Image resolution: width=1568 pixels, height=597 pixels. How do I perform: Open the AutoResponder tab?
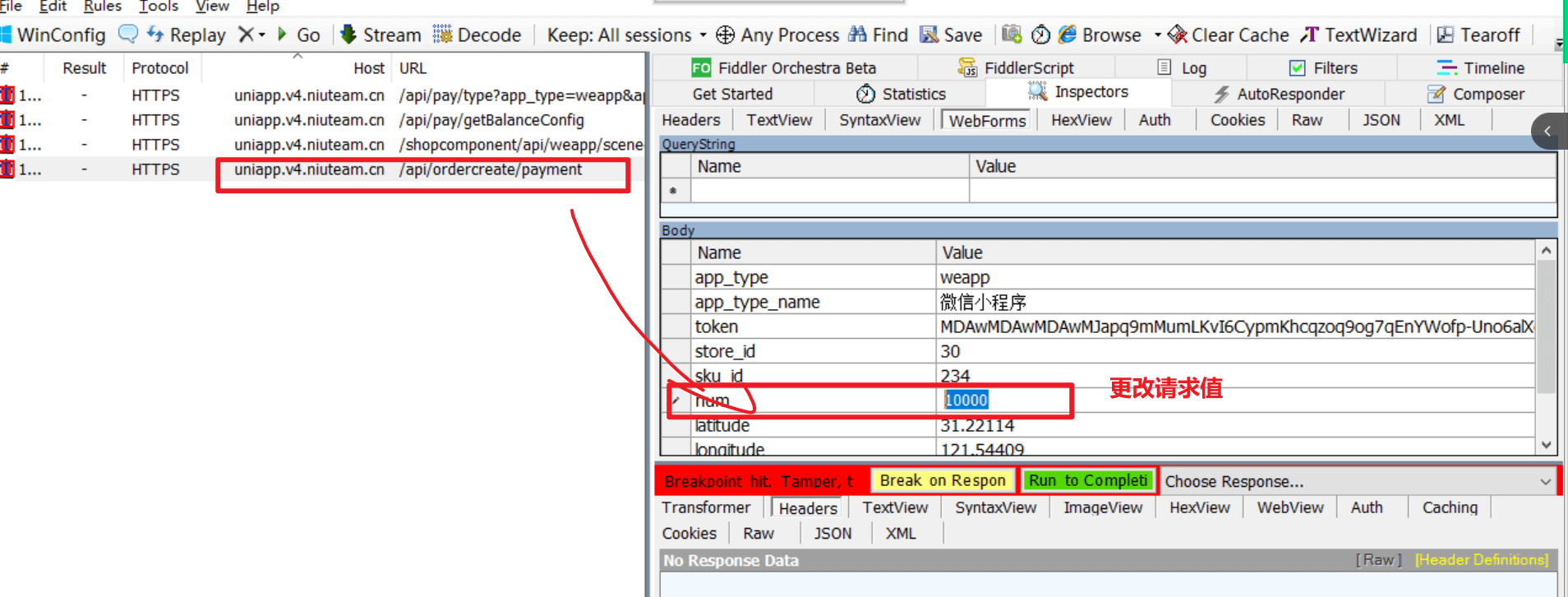point(1279,94)
